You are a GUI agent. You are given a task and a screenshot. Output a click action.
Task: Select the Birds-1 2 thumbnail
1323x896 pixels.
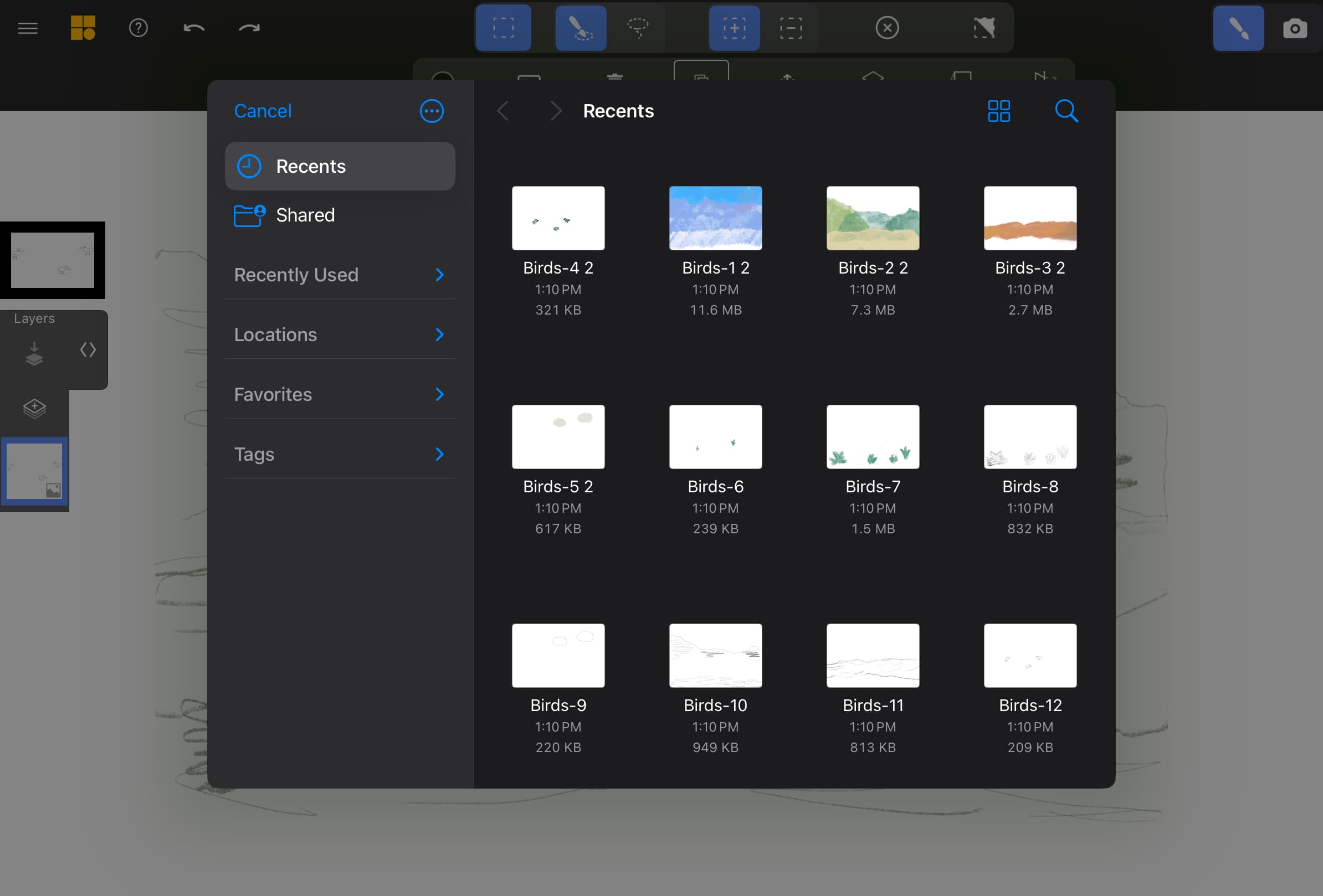click(x=715, y=218)
